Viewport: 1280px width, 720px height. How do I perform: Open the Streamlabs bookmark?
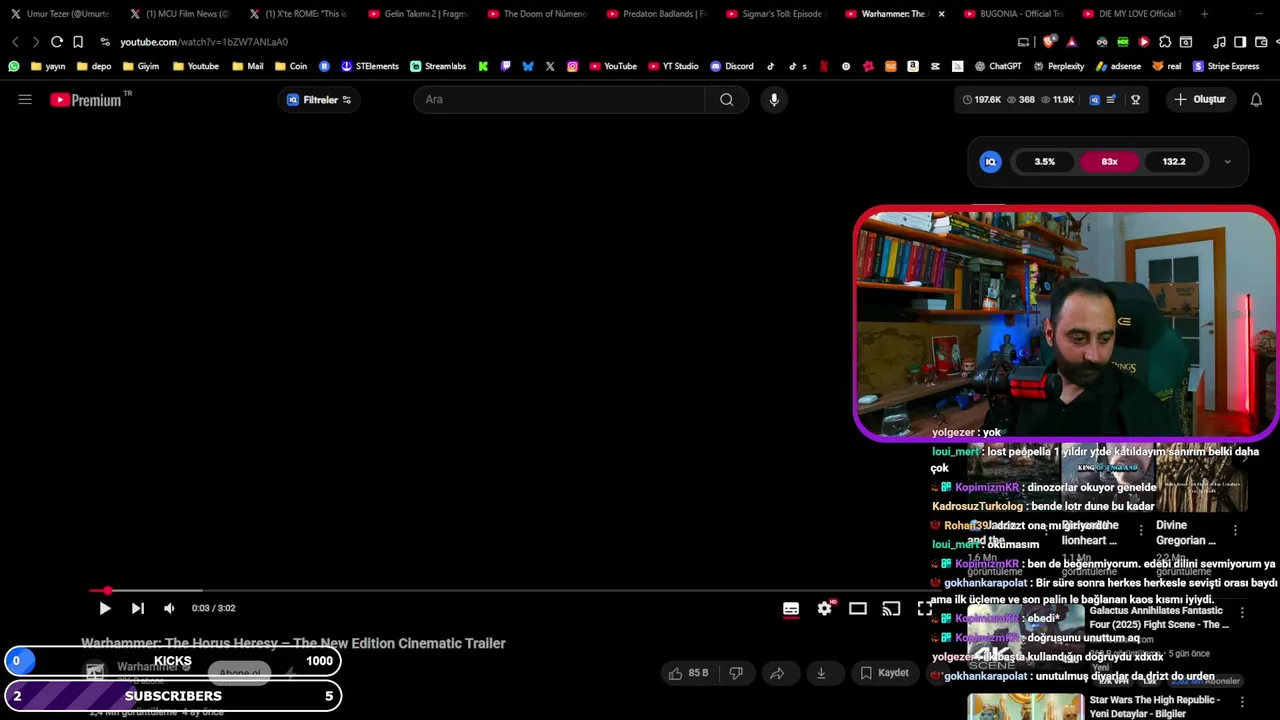click(x=438, y=66)
